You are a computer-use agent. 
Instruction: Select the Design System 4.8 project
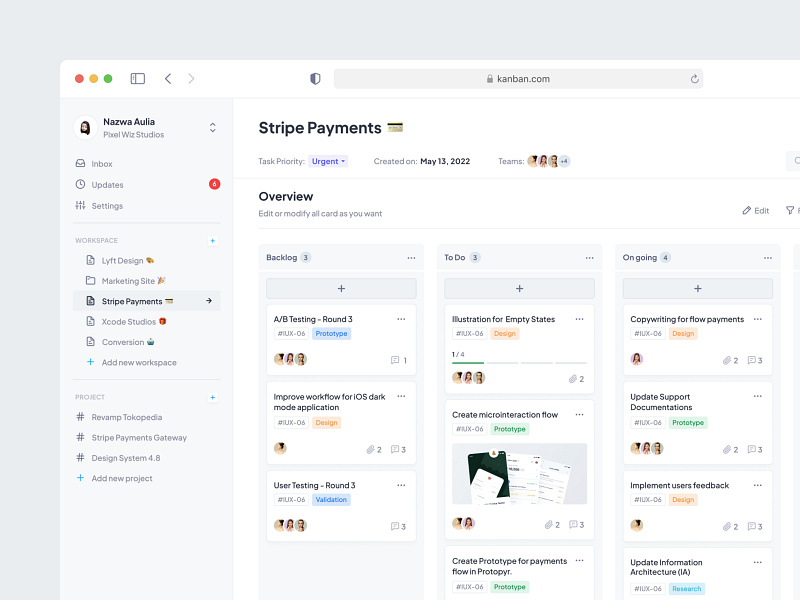point(120,458)
